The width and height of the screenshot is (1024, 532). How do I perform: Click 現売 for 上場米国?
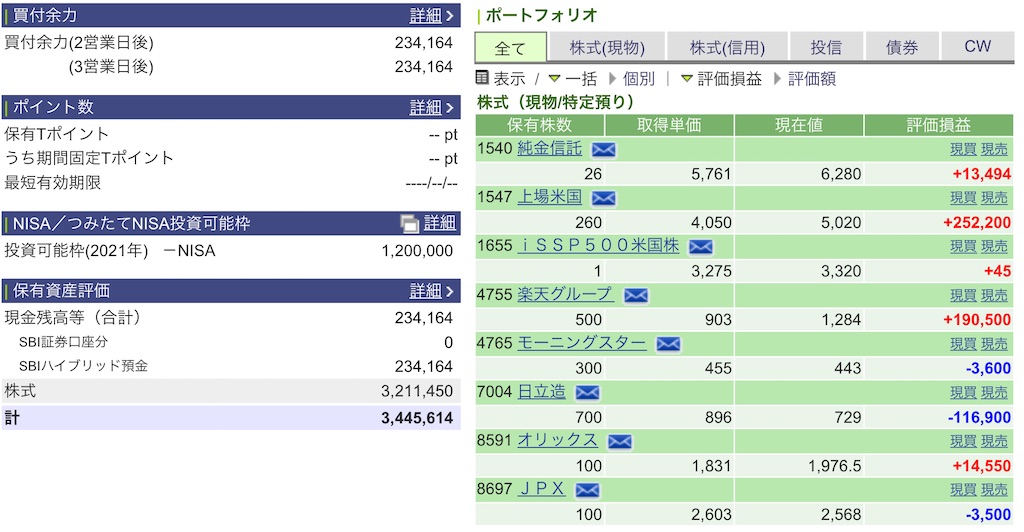[995, 198]
